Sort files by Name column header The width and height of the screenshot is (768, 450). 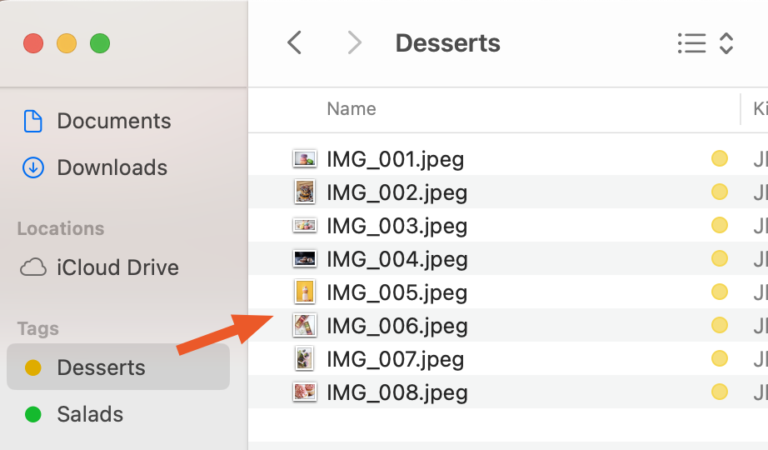click(x=352, y=108)
